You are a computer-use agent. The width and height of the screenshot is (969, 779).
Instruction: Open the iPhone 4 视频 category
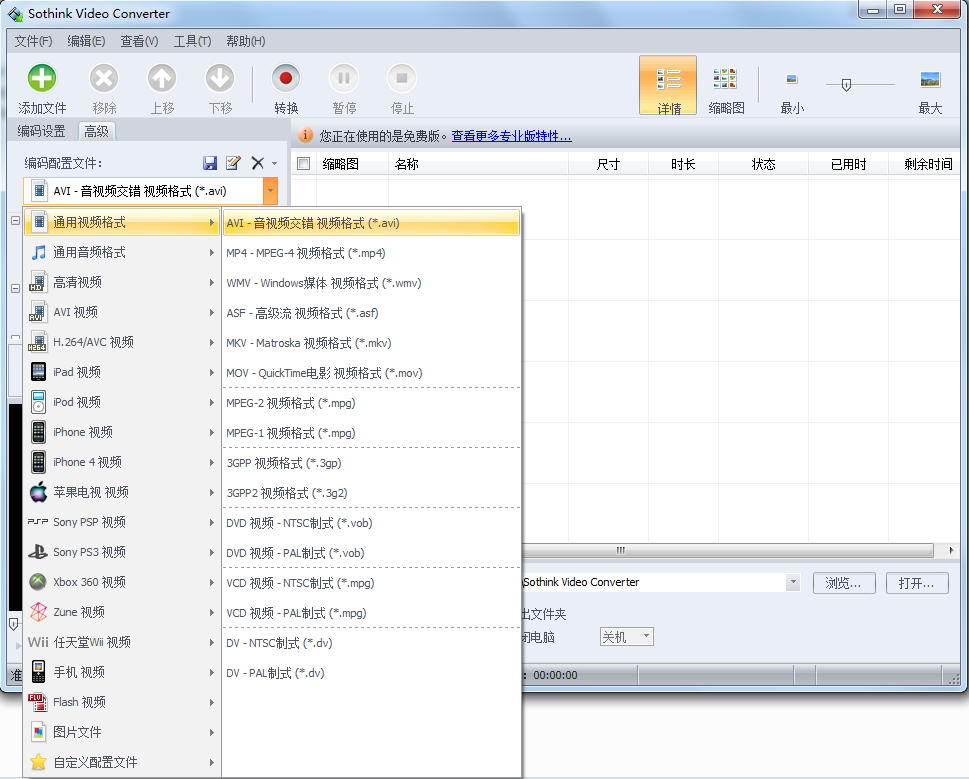click(x=121, y=462)
